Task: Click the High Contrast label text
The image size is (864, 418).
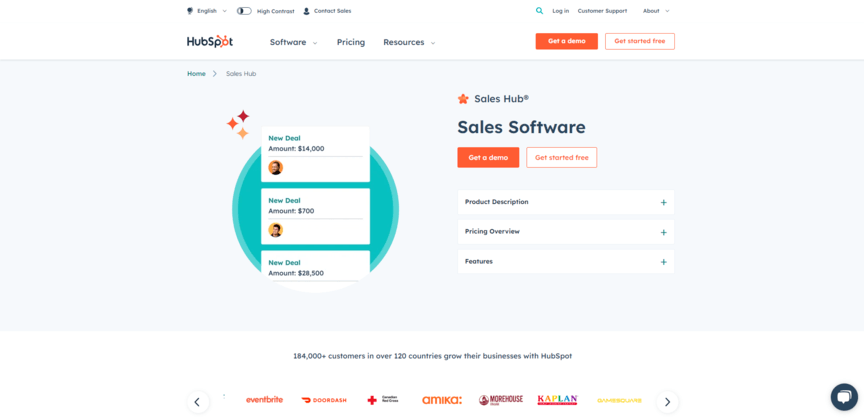Action: click(276, 11)
